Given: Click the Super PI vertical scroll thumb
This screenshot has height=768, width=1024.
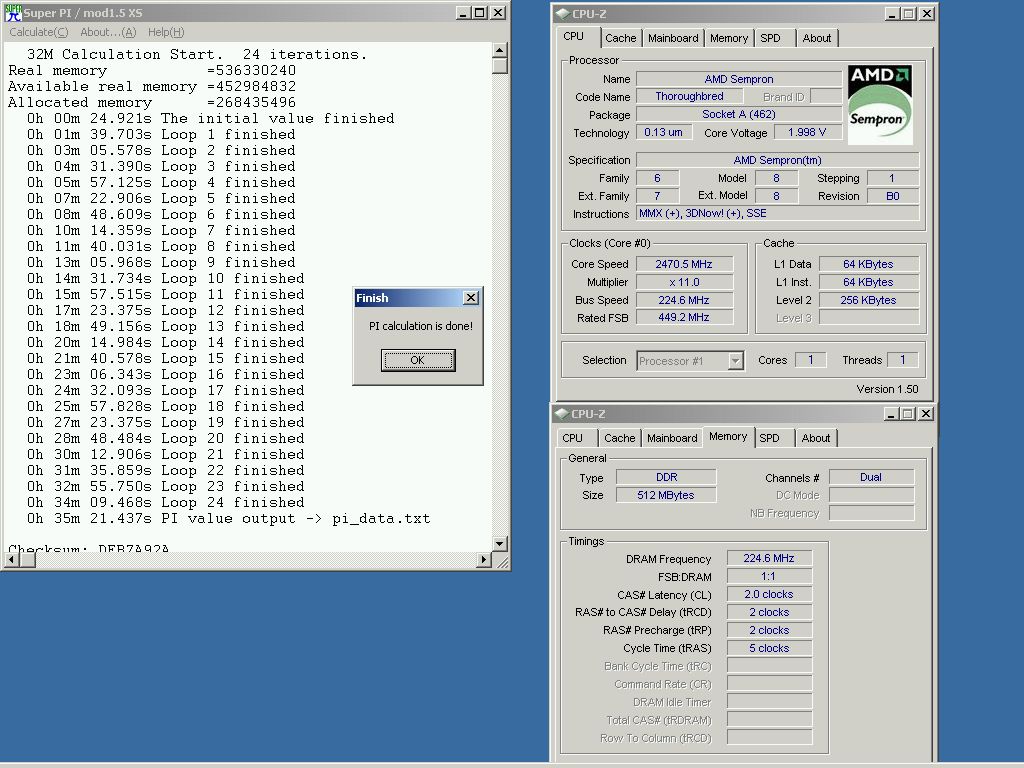Looking at the screenshot, I should click(500, 66).
